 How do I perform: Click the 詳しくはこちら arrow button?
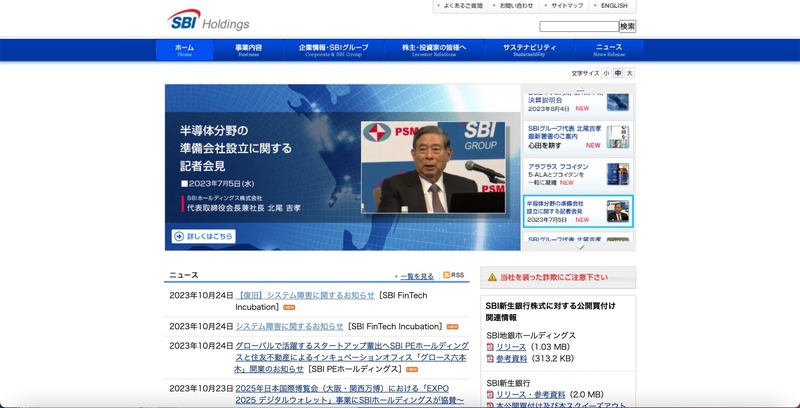[203, 236]
